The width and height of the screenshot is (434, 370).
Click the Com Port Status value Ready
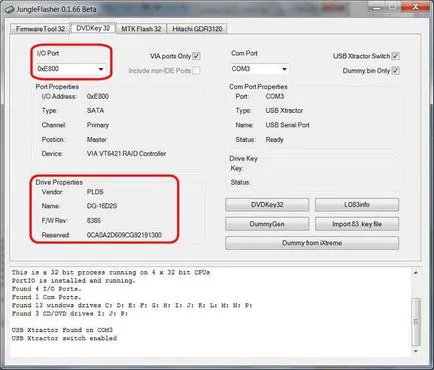coord(274,140)
